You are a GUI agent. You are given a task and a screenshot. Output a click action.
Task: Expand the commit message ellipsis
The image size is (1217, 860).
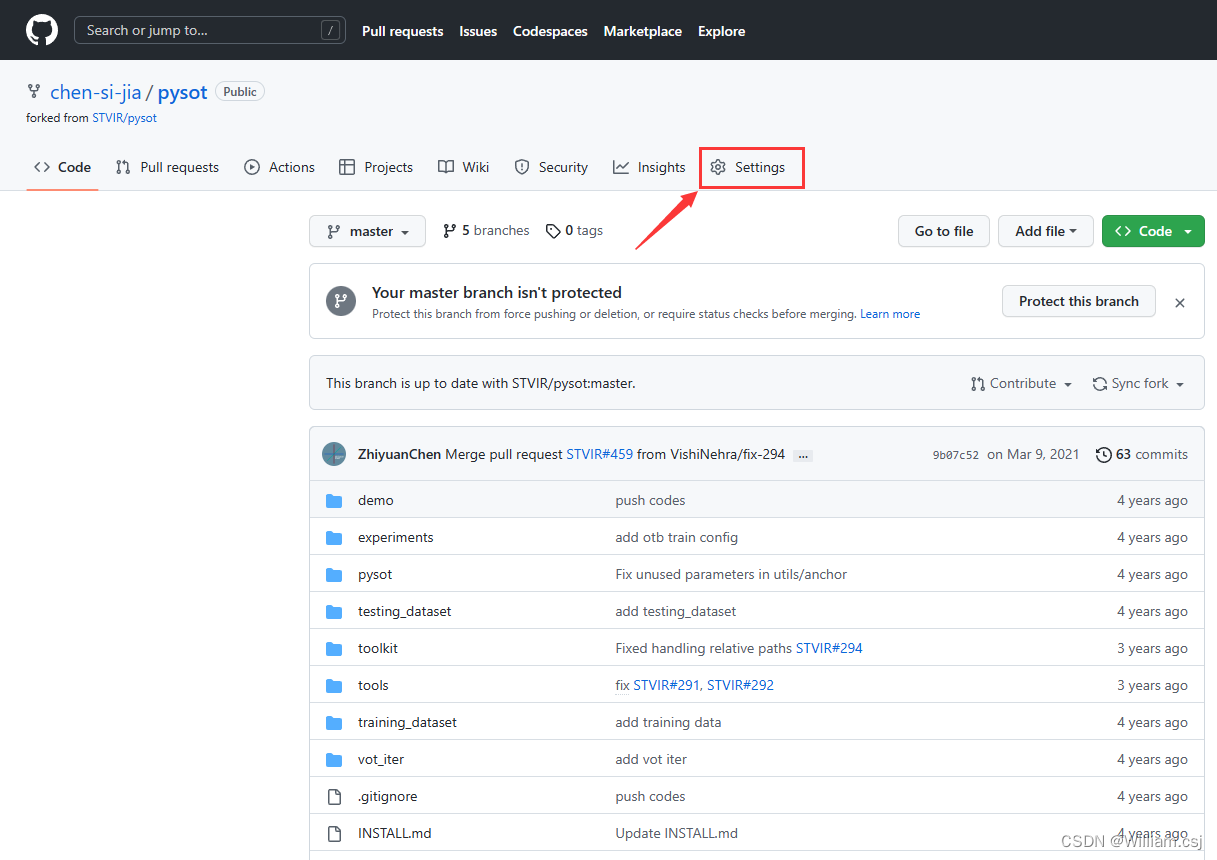[803, 455]
